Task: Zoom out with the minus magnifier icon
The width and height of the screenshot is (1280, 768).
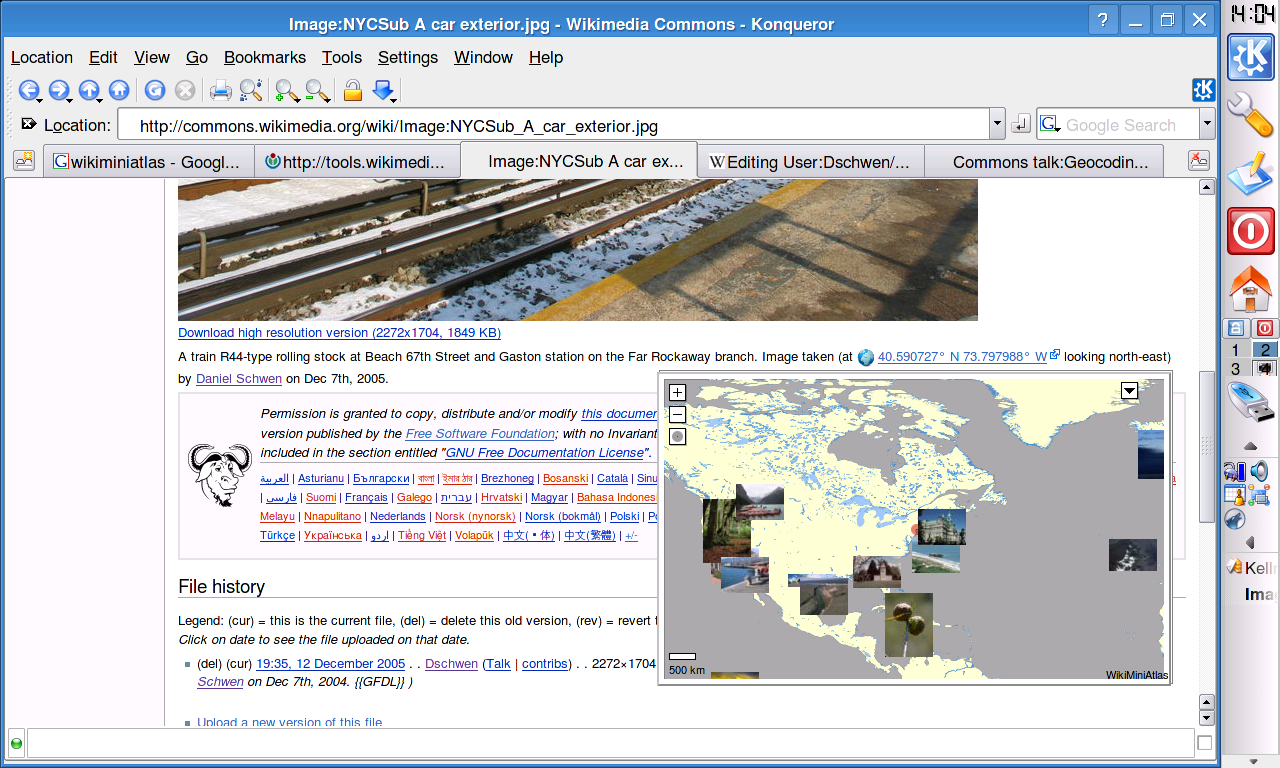Action: tap(318, 91)
